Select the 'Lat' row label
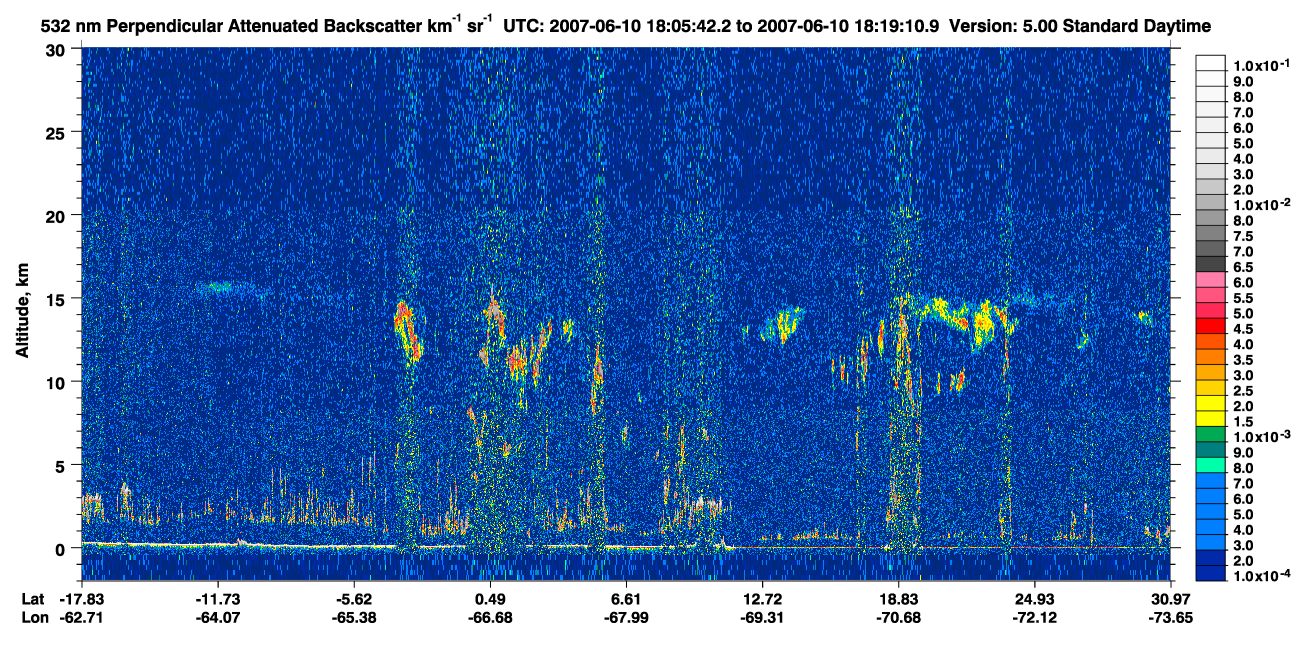The height and width of the screenshot is (667, 1300). [32, 599]
